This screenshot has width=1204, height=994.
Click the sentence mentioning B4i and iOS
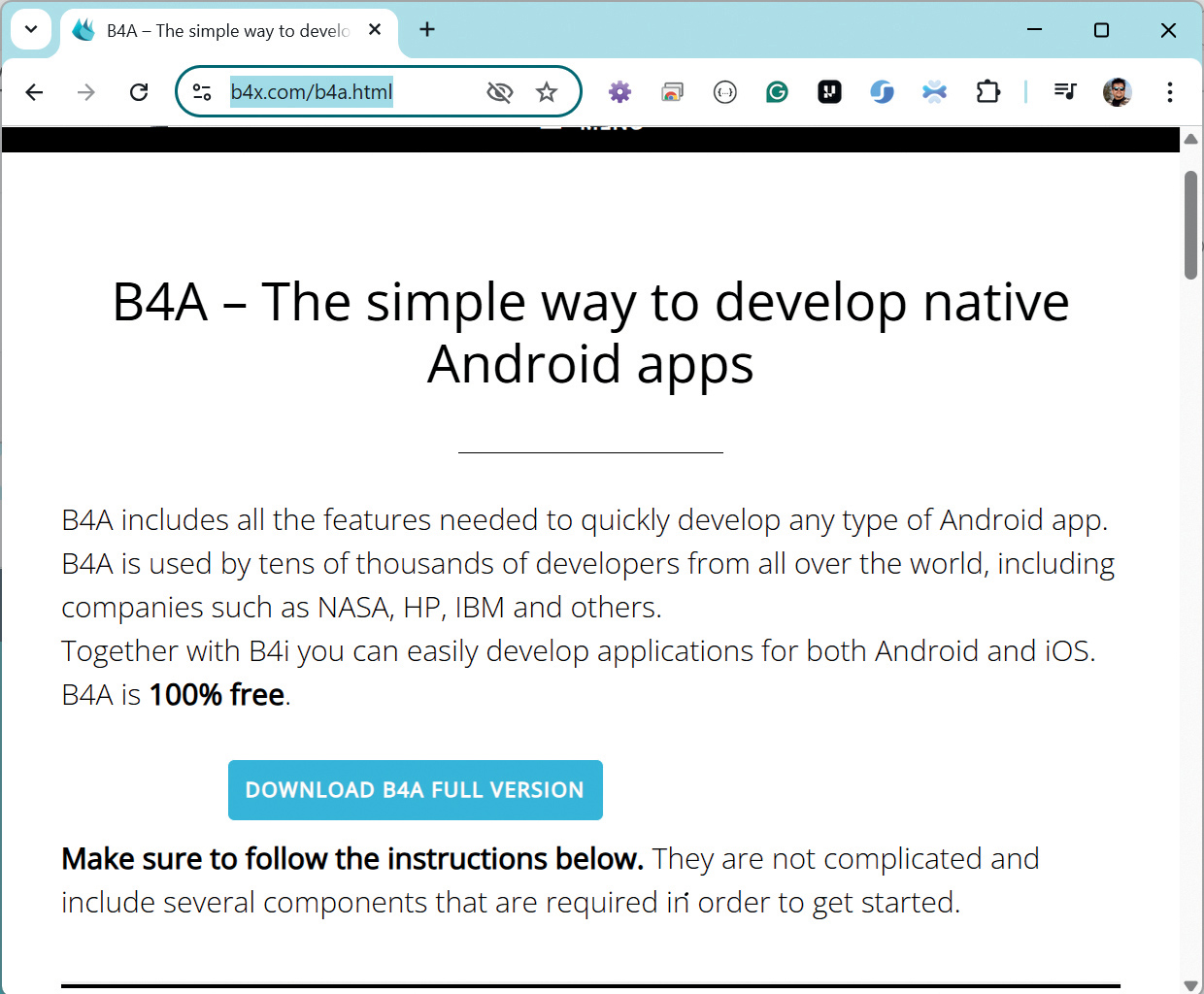click(x=579, y=651)
